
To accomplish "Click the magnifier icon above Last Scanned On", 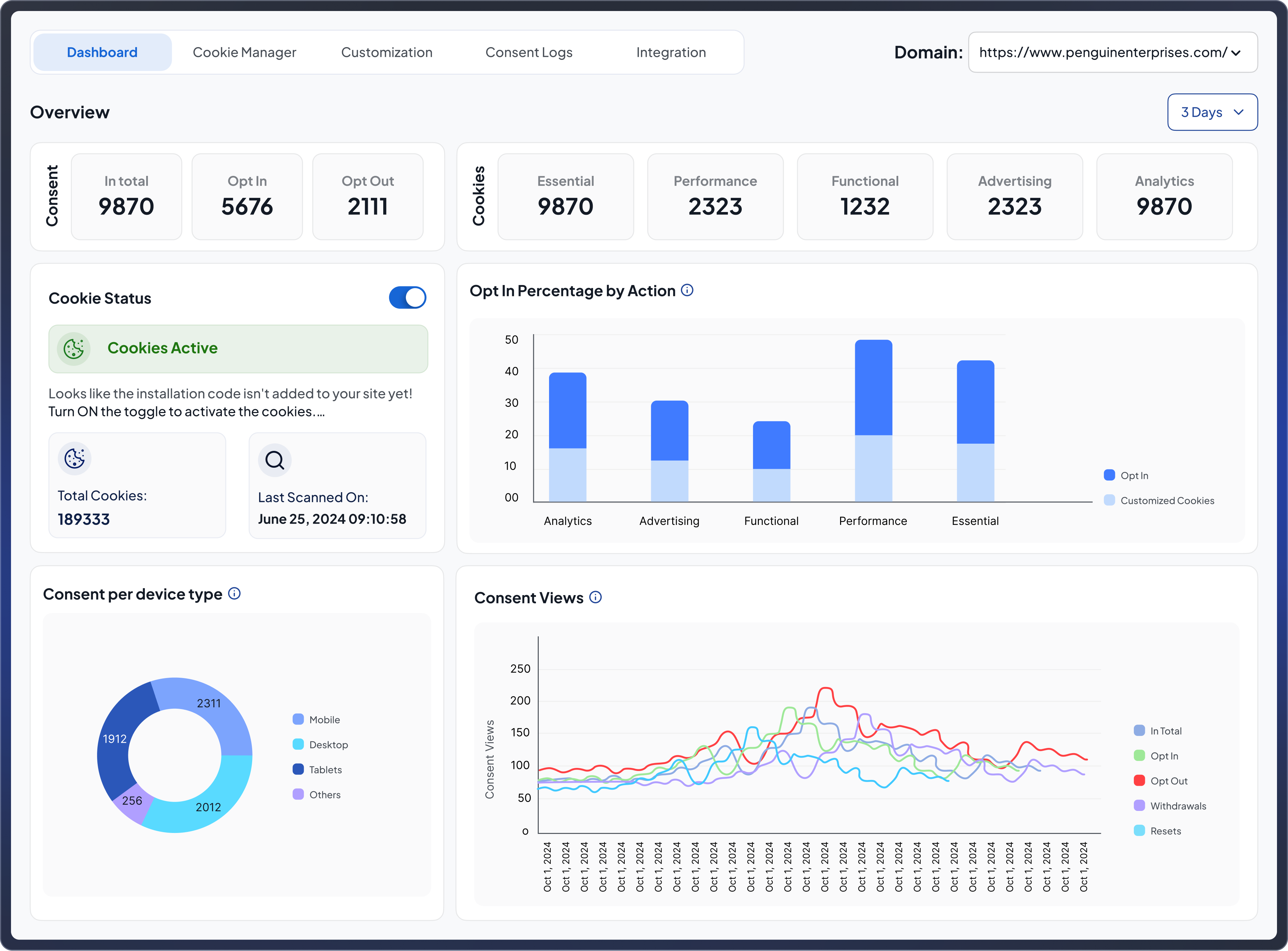I will [275, 460].
